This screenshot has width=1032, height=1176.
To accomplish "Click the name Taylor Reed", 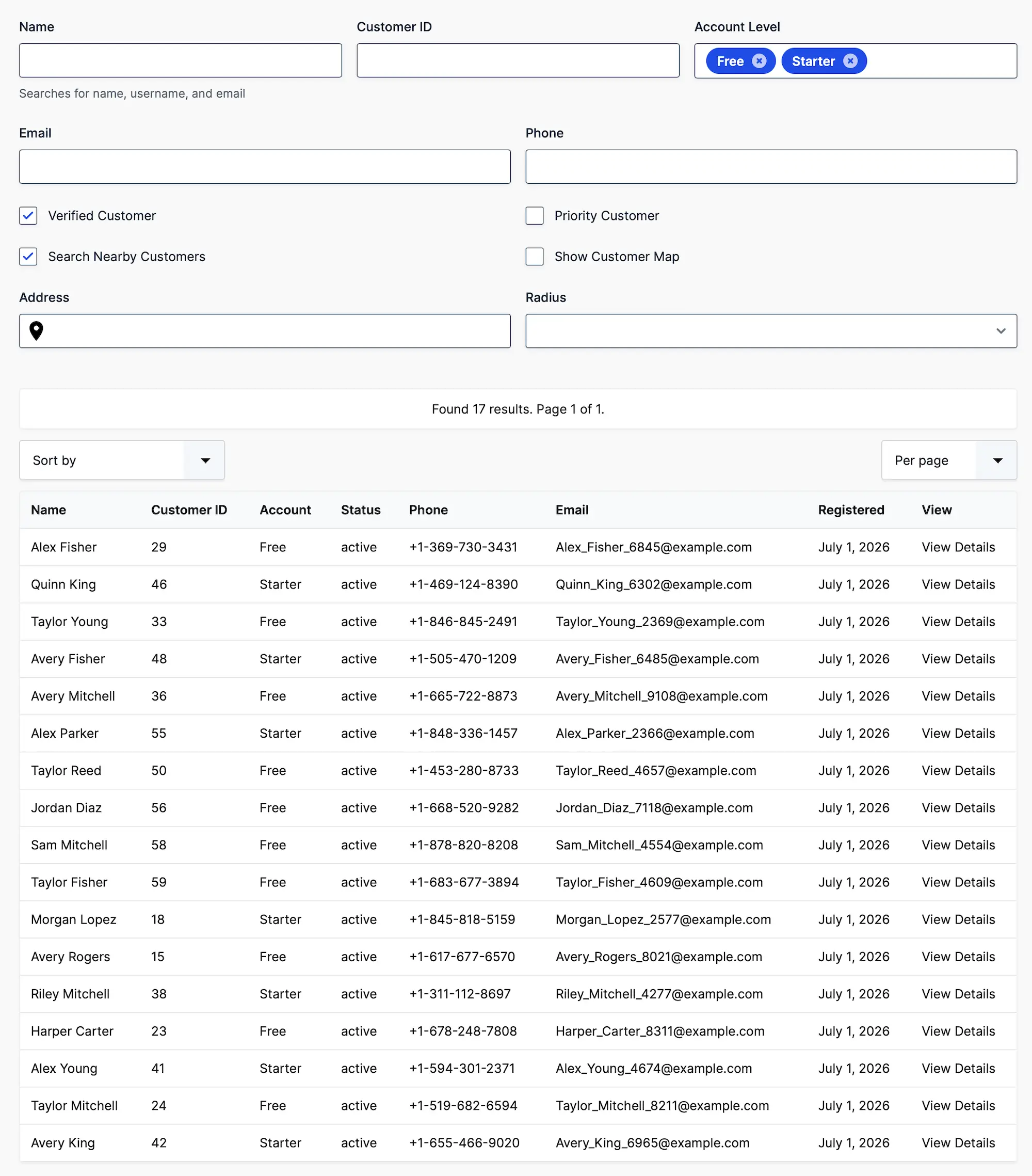I will coord(66,770).
